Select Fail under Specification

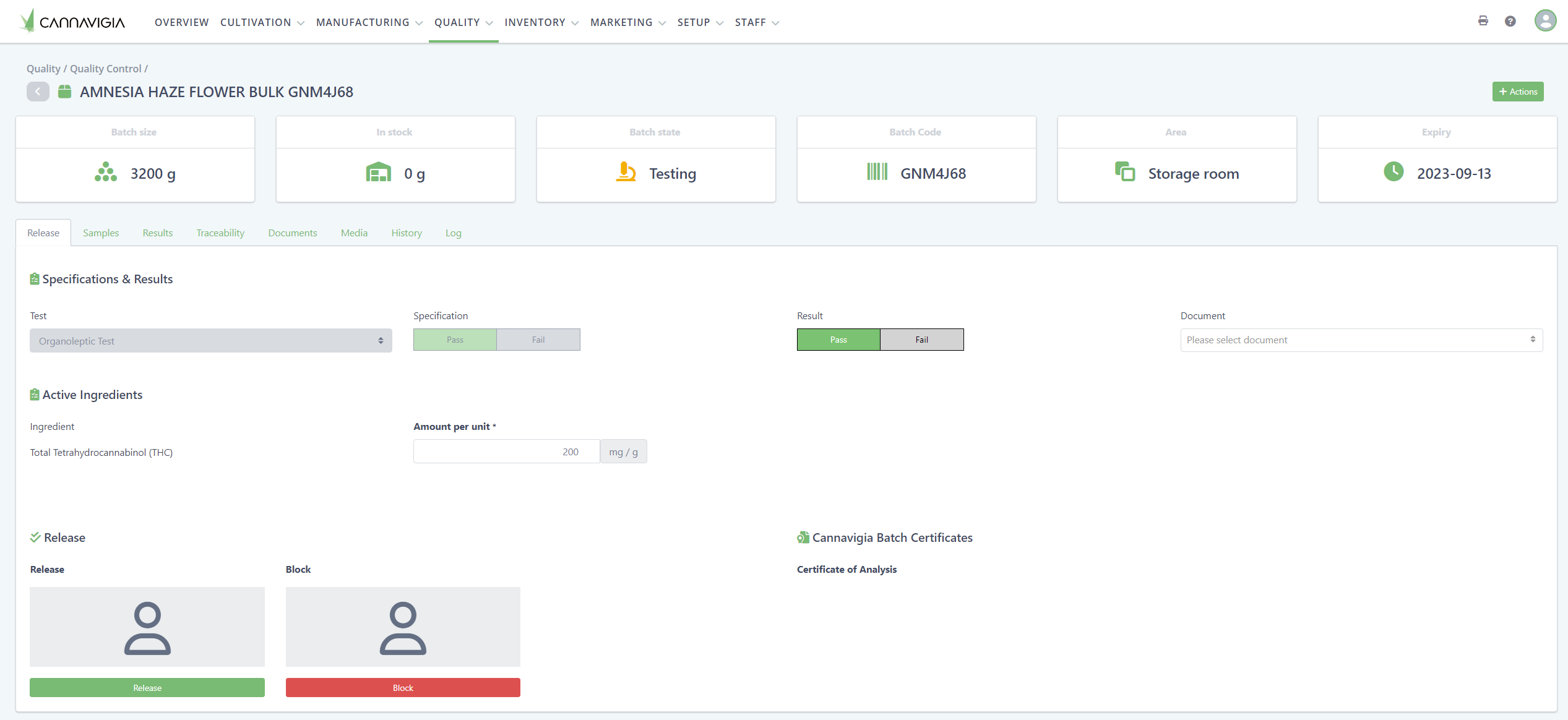click(538, 340)
